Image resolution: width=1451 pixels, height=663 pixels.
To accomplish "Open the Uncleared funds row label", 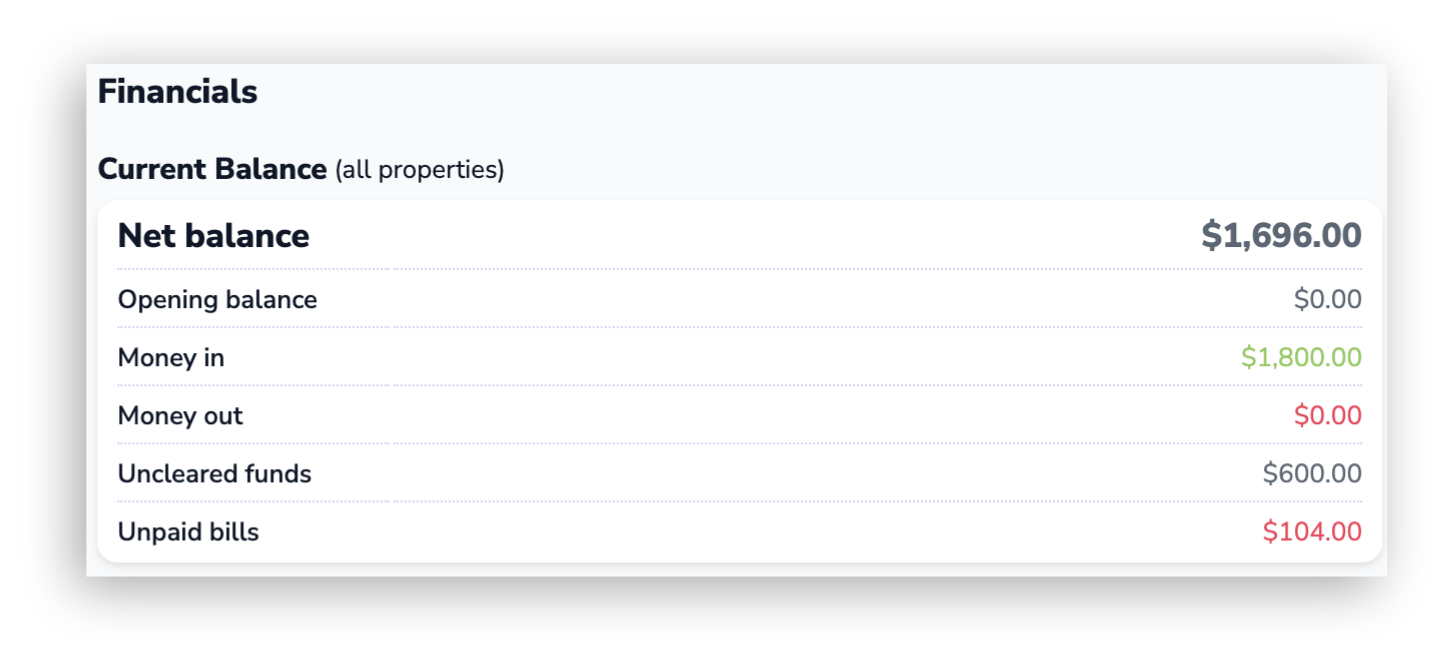I will (214, 473).
